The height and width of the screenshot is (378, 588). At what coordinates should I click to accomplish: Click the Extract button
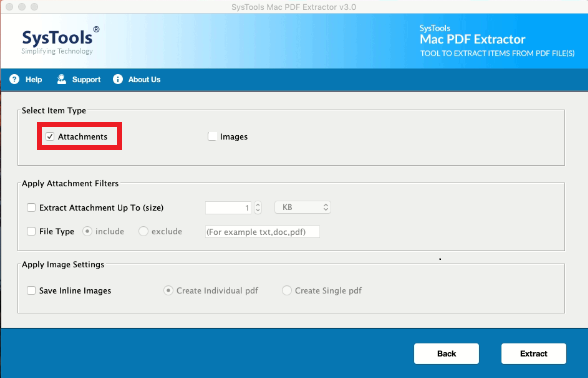[534, 353]
